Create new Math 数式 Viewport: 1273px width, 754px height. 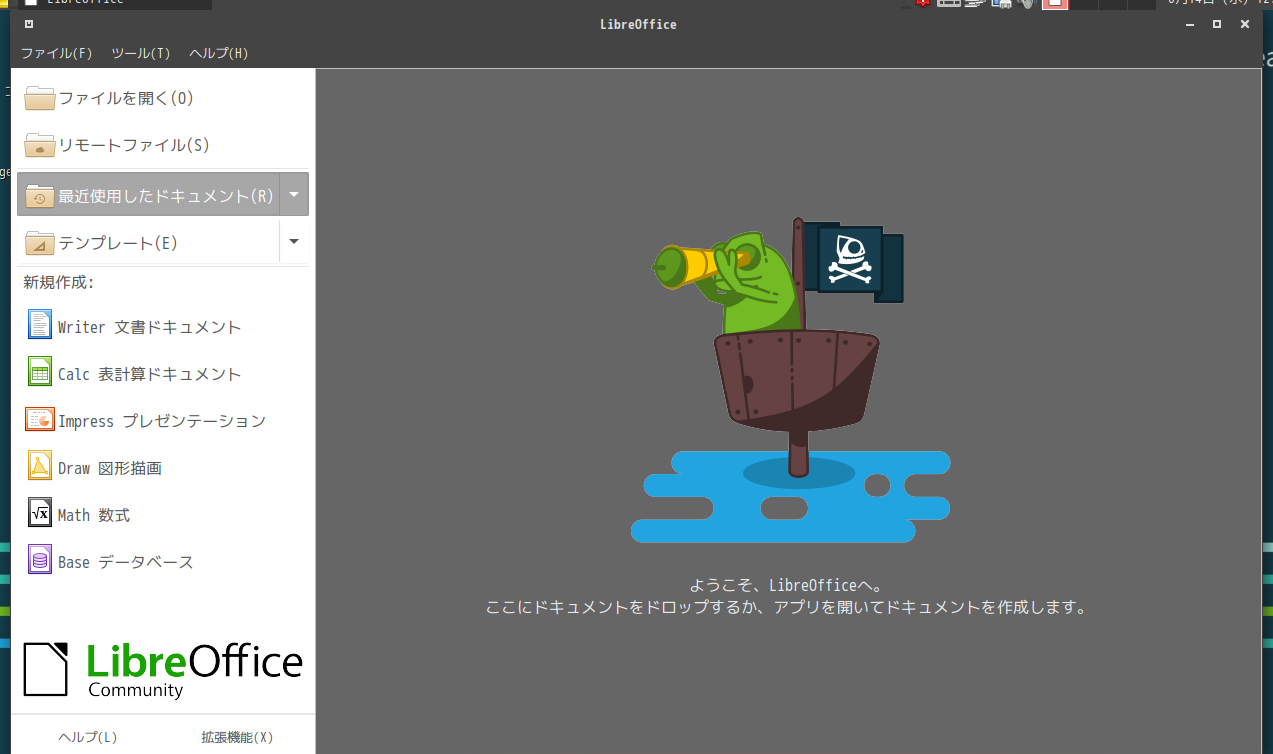point(163,514)
